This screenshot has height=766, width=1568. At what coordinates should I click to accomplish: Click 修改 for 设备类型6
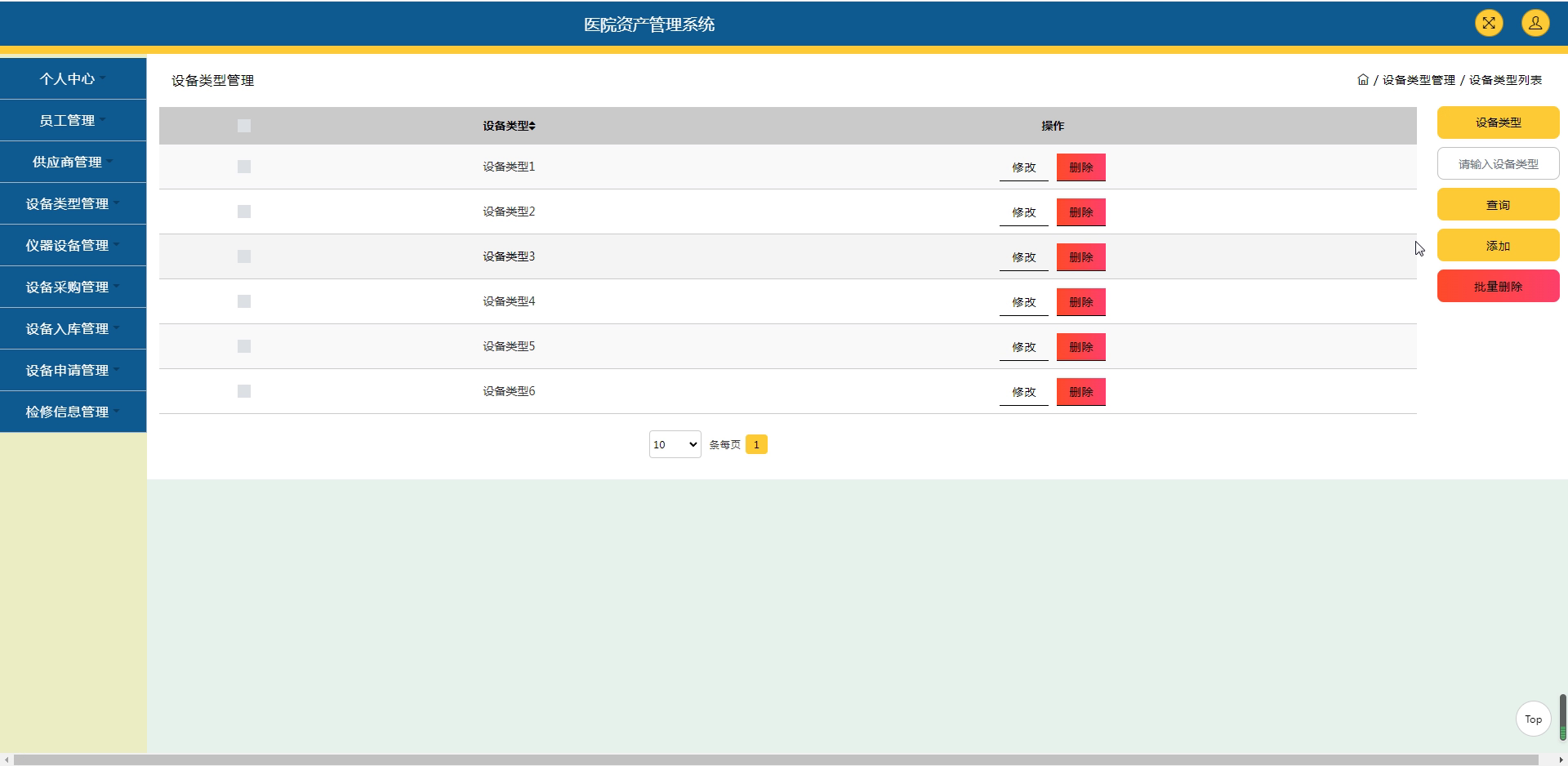tap(1024, 392)
